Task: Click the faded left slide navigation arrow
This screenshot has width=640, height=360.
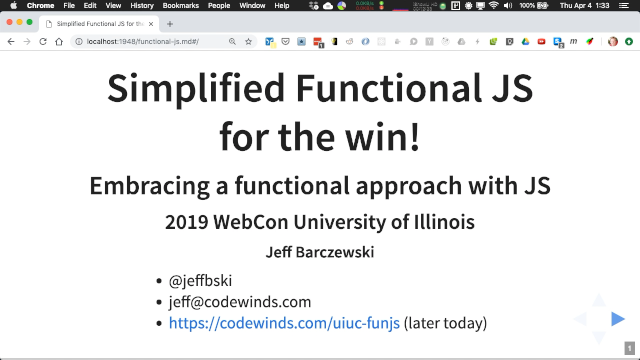Action: coord(580,319)
